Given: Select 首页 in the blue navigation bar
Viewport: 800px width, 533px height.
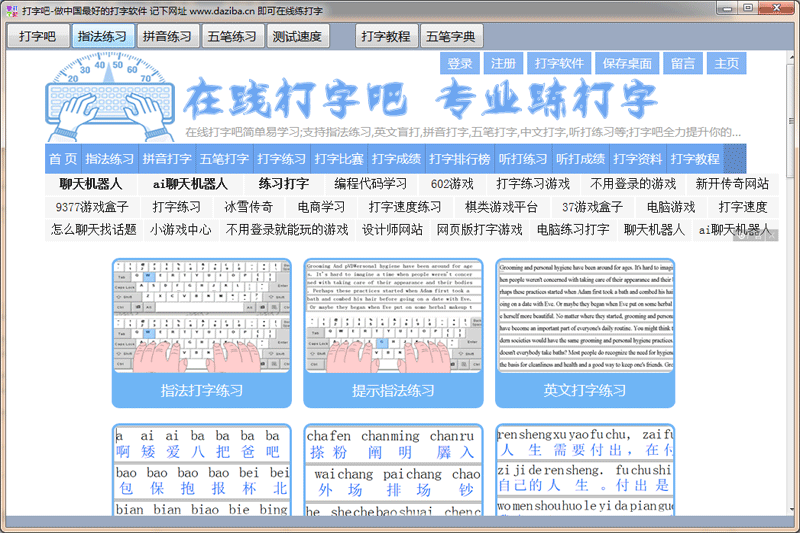Looking at the screenshot, I should point(63,159).
